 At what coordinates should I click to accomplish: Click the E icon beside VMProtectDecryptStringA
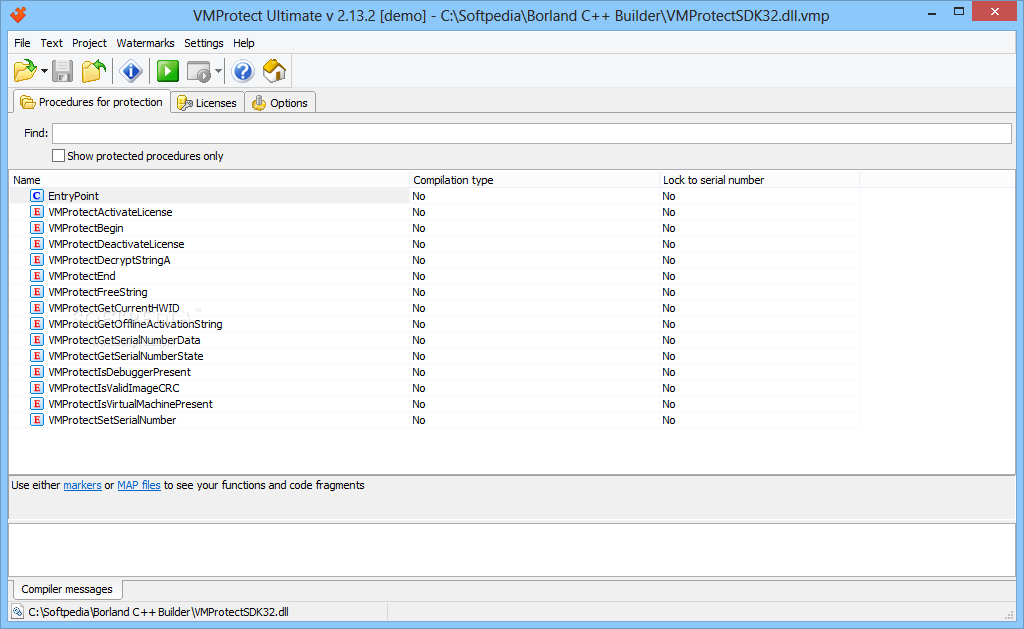[x=37, y=259]
